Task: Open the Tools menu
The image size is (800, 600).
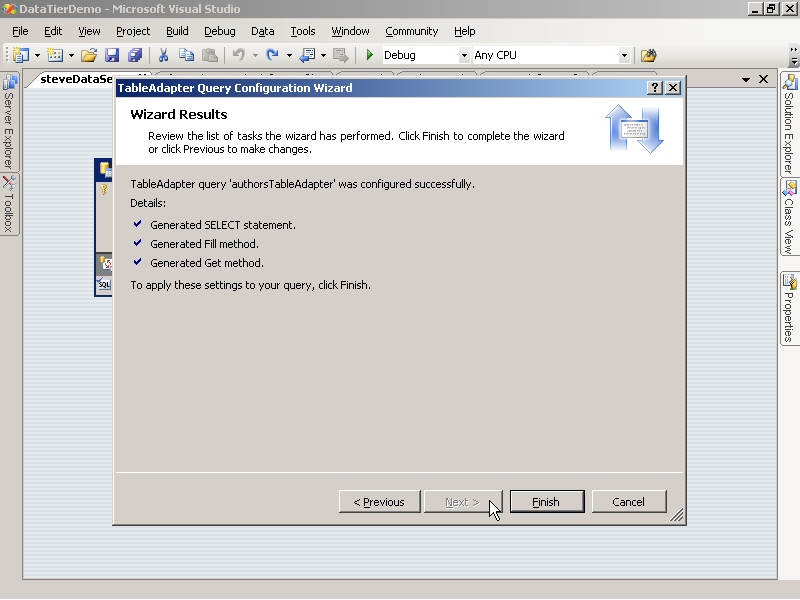Action: point(303,31)
